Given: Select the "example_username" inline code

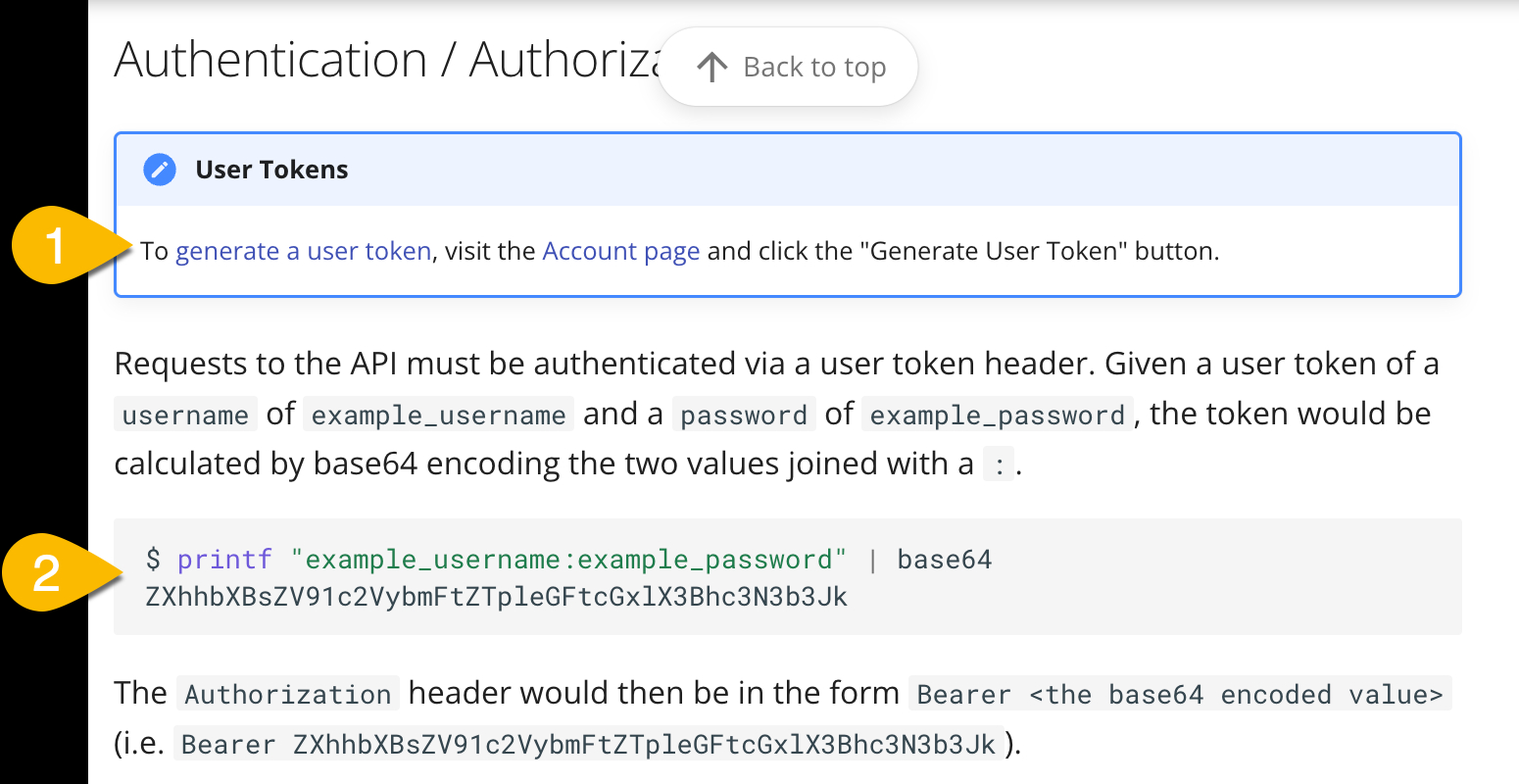Looking at the screenshot, I should [438, 416].
